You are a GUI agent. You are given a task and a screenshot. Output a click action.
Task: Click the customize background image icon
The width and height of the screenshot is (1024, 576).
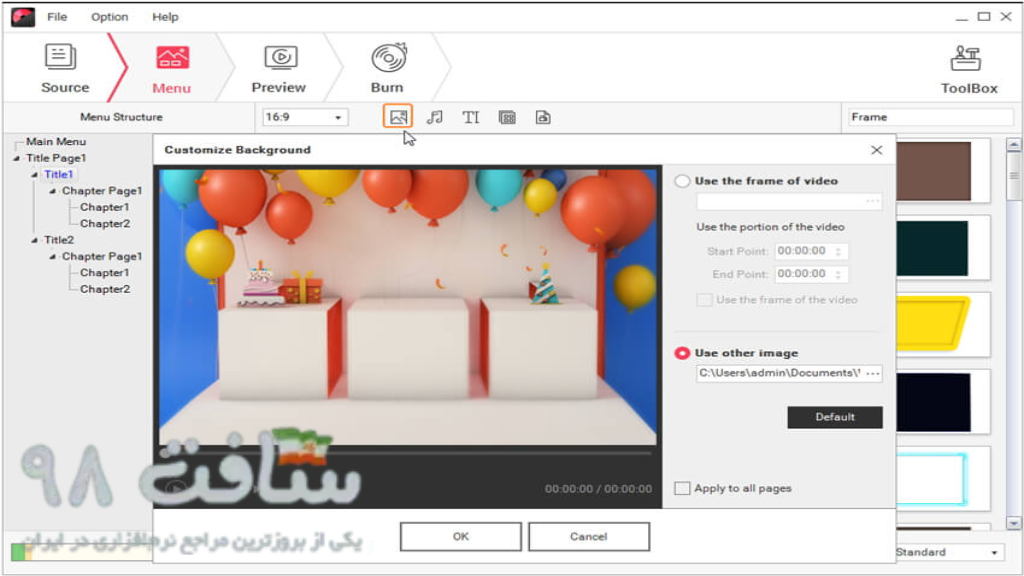[398, 117]
